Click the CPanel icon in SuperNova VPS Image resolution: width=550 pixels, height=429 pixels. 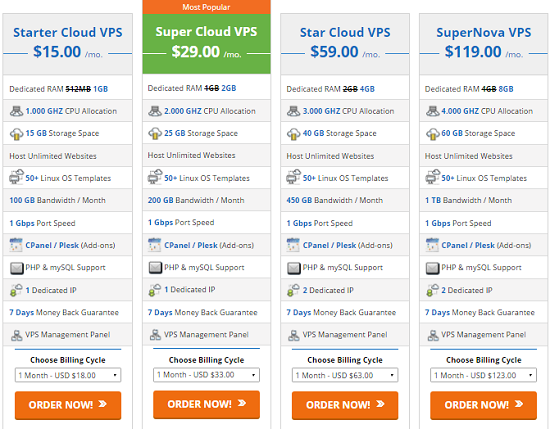point(432,245)
